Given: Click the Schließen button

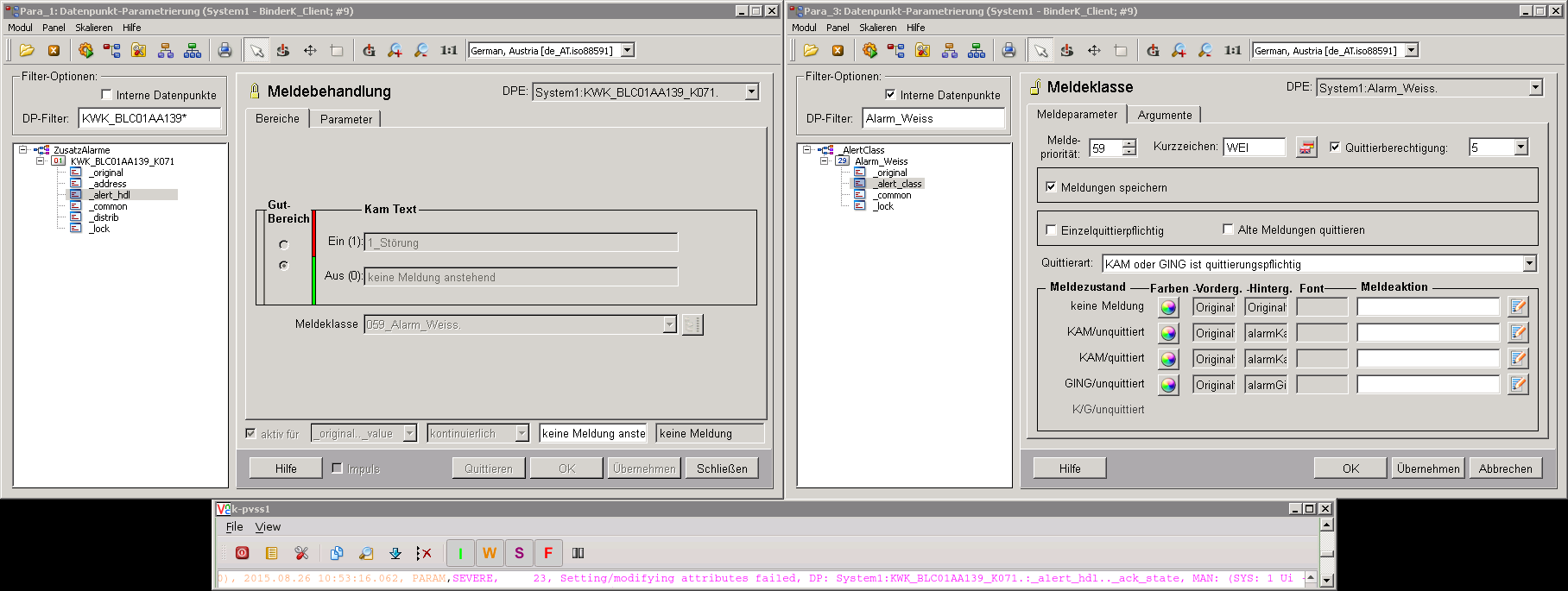Looking at the screenshot, I should pyautogui.click(x=722, y=468).
